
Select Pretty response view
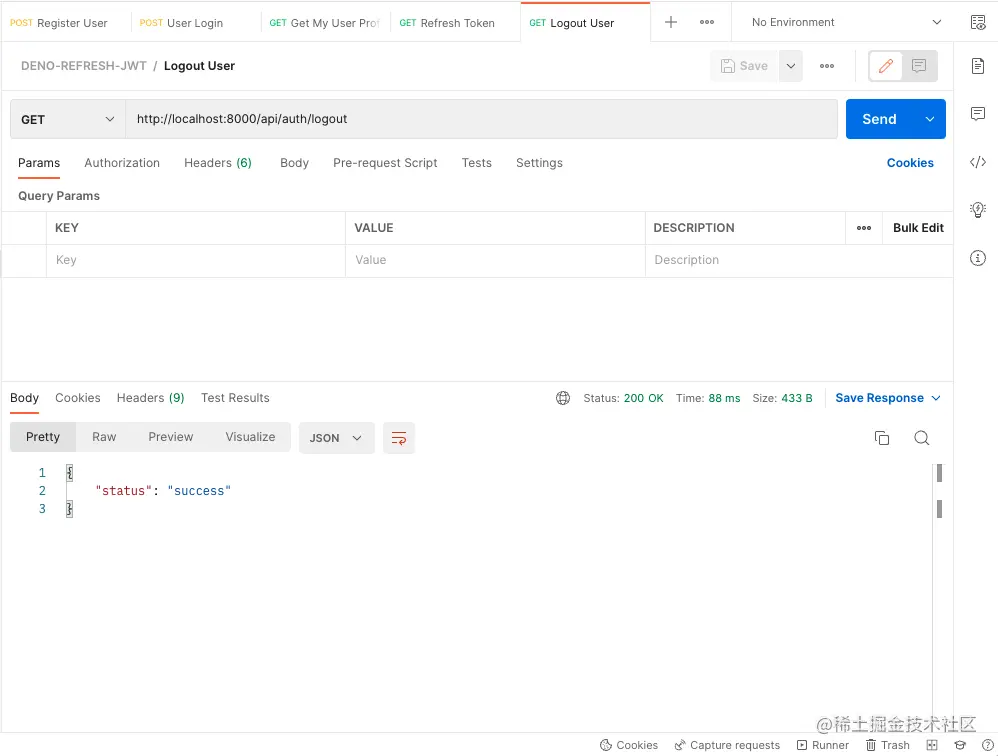(43, 437)
